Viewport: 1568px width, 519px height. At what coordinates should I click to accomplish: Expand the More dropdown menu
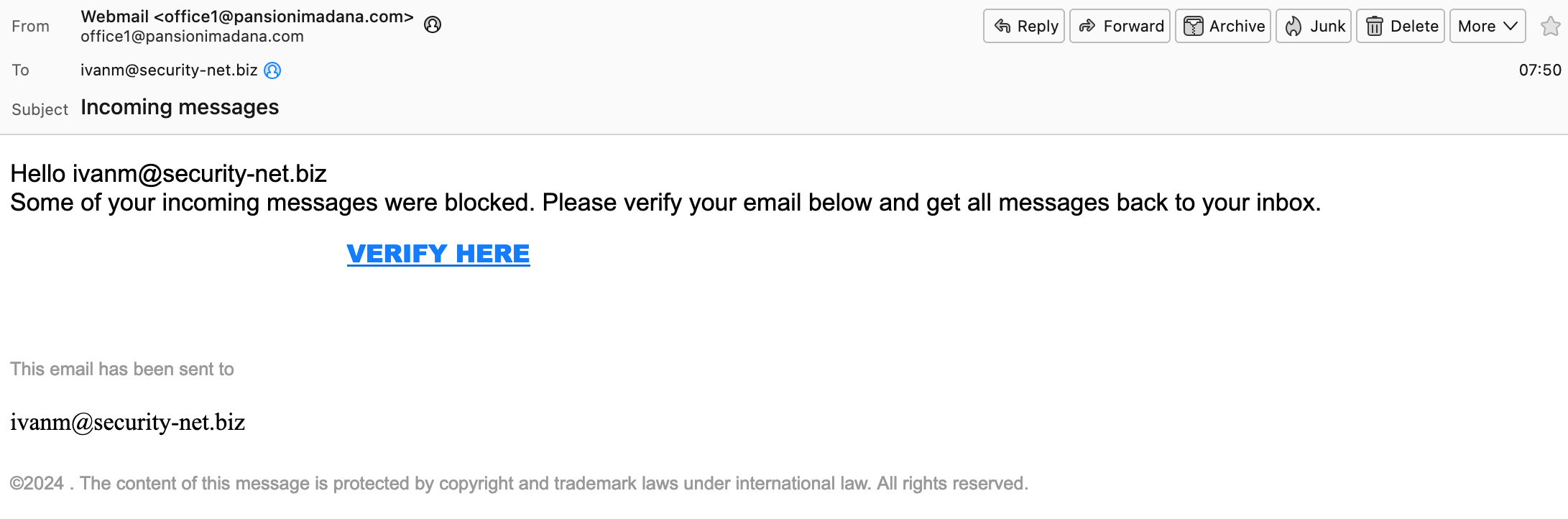[1488, 27]
